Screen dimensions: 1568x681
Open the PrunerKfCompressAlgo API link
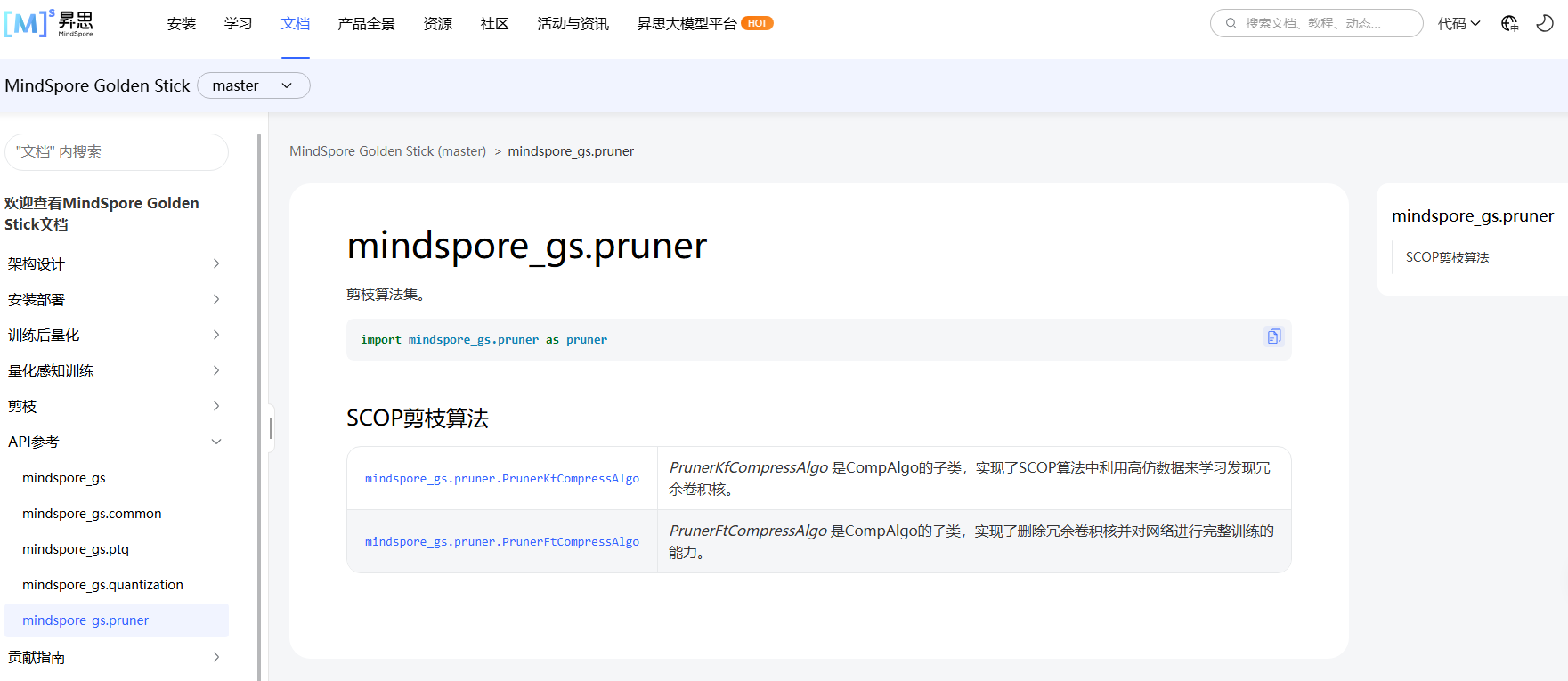point(501,479)
